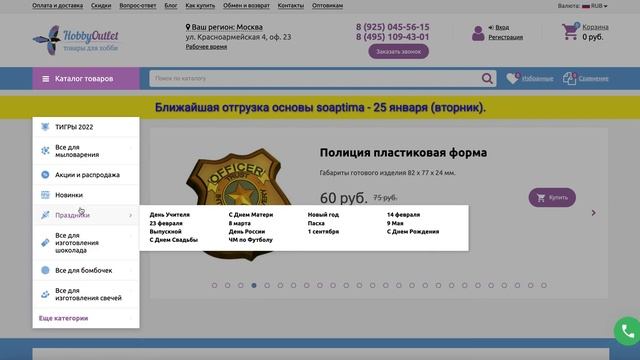The width and height of the screenshot is (640, 360).
Task: Click the Праздники category icon
Action: coord(45,215)
